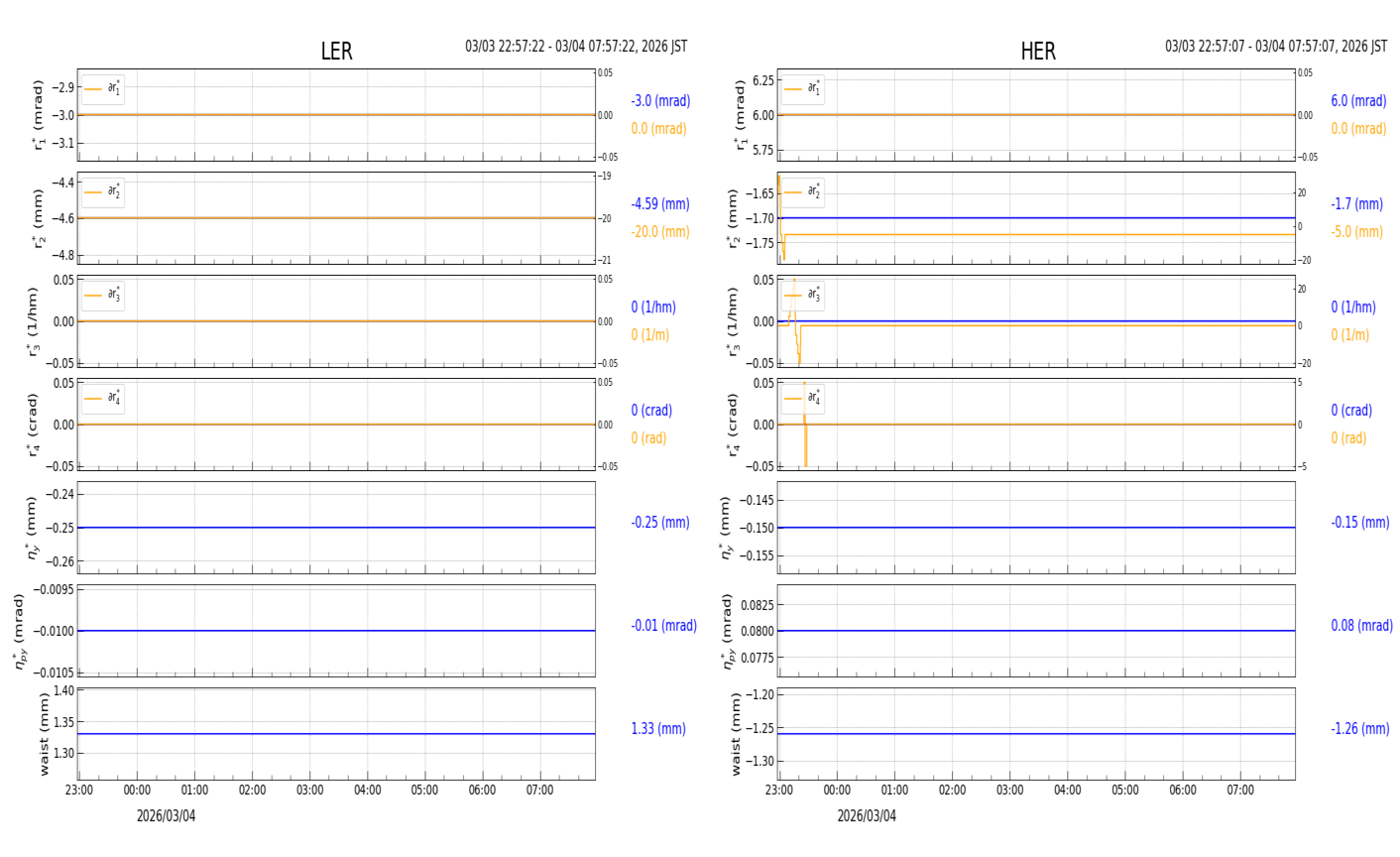Click the 2026/03/04 date label under the HER axis
Screen dimensions: 1400x857
click(x=866, y=816)
